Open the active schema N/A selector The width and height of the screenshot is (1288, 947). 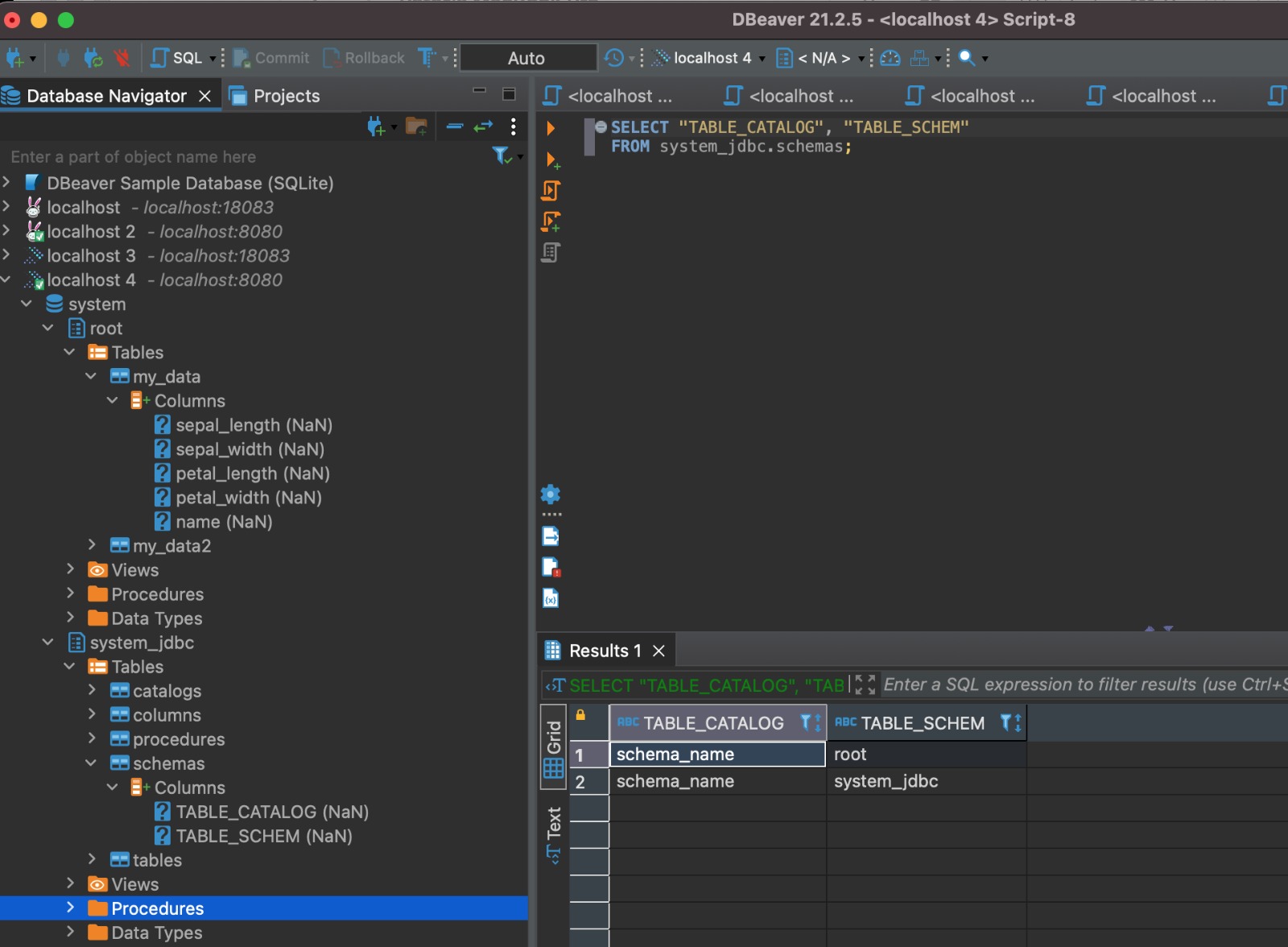click(x=820, y=57)
